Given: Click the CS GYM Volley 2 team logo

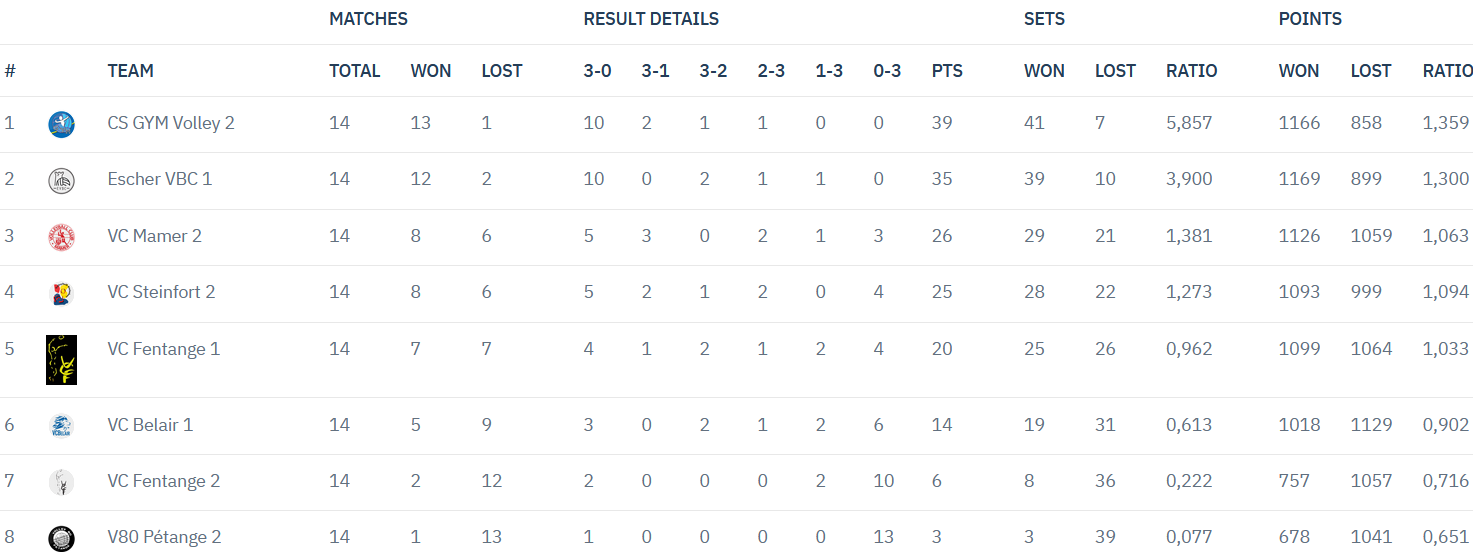Looking at the screenshot, I should click(61, 124).
